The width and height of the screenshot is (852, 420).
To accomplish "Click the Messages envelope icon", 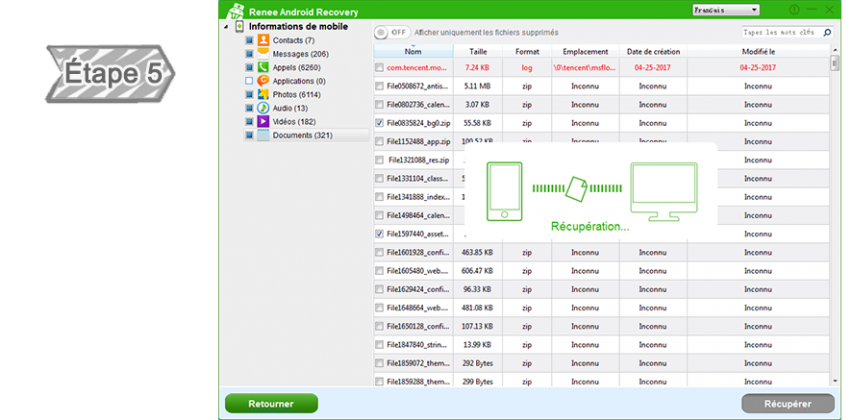I will 263,54.
